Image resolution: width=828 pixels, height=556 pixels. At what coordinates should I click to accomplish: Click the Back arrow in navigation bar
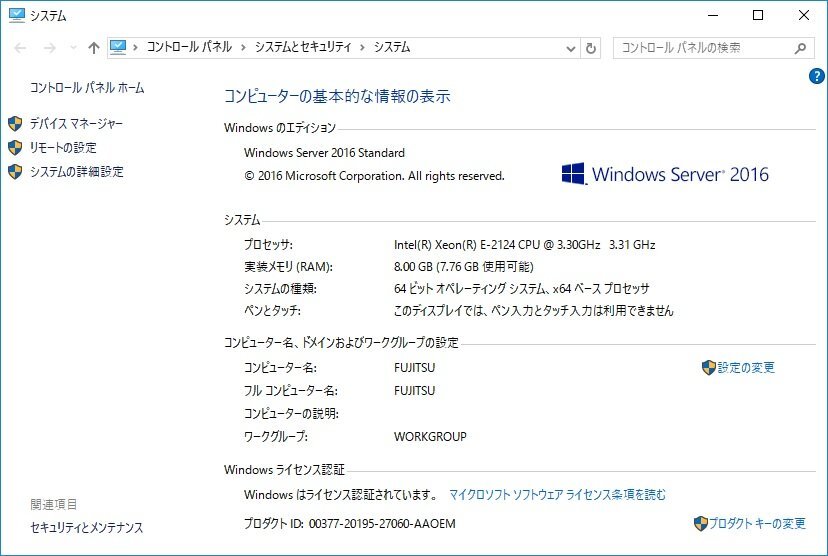(21, 48)
